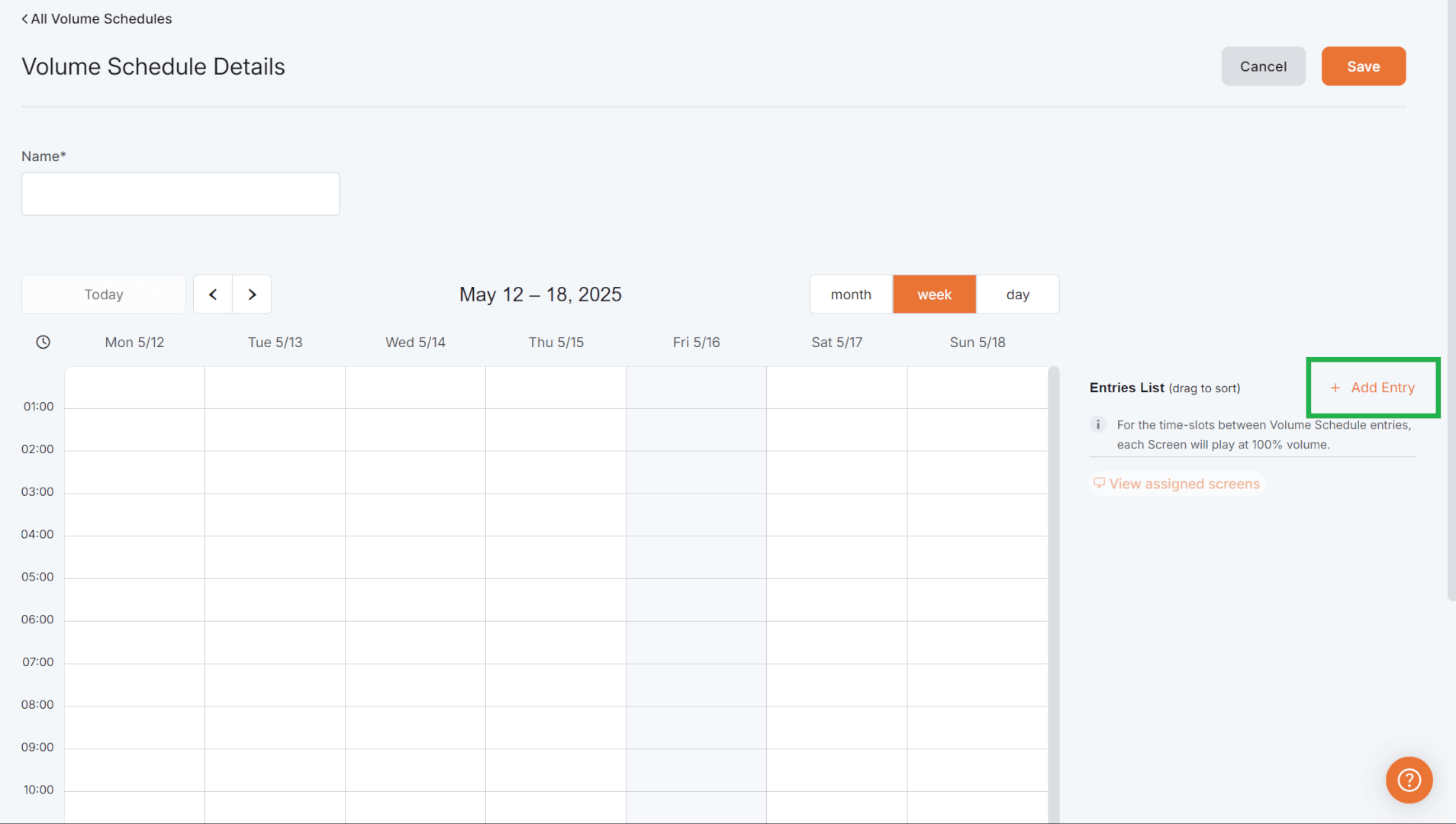This screenshot has height=824, width=1456.
Task: Select the Sun 5/18 column header
Action: coord(977,343)
